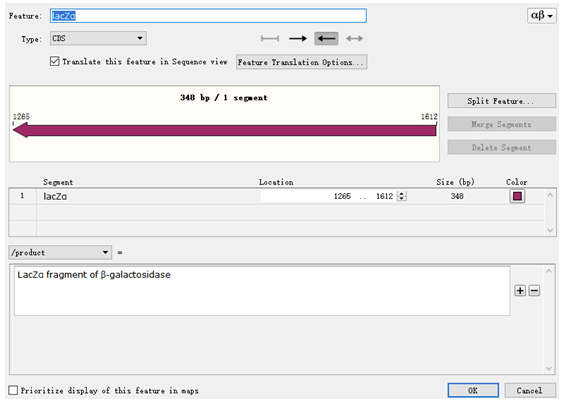Screen dimensions: 562x400
Task: Toggle Translate this feature in Sequence view
Action: point(54,61)
